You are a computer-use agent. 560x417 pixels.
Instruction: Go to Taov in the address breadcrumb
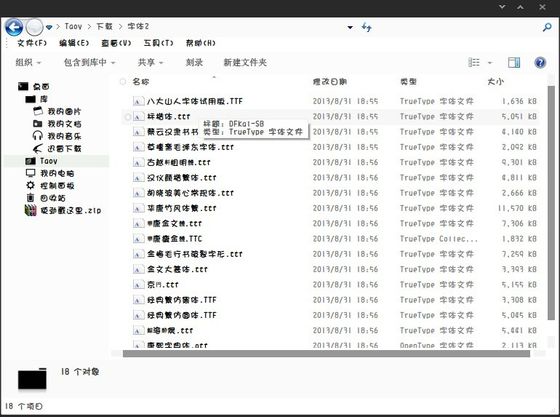click(x=74, y=27)
